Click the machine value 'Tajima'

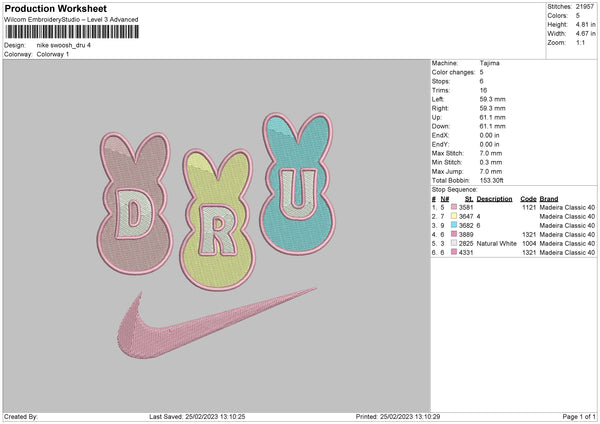click(x=489, y=63)
